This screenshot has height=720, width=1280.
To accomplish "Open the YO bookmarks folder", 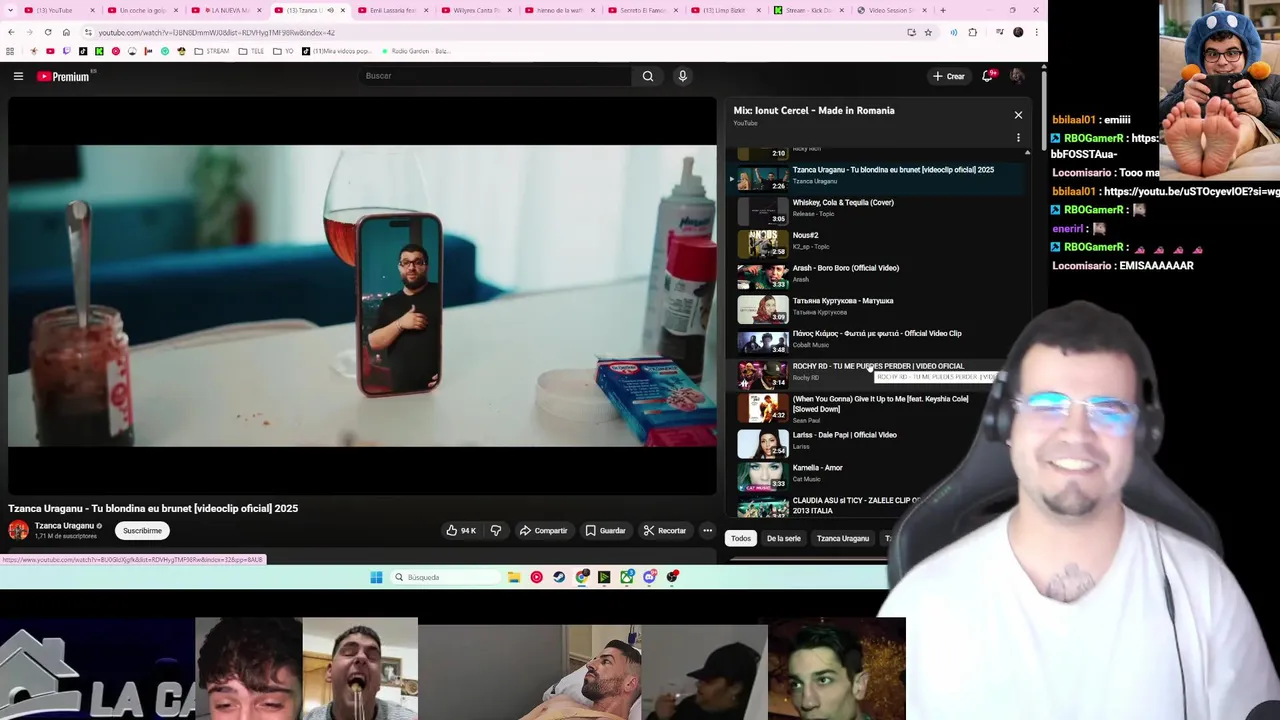I will click(284, 51).
